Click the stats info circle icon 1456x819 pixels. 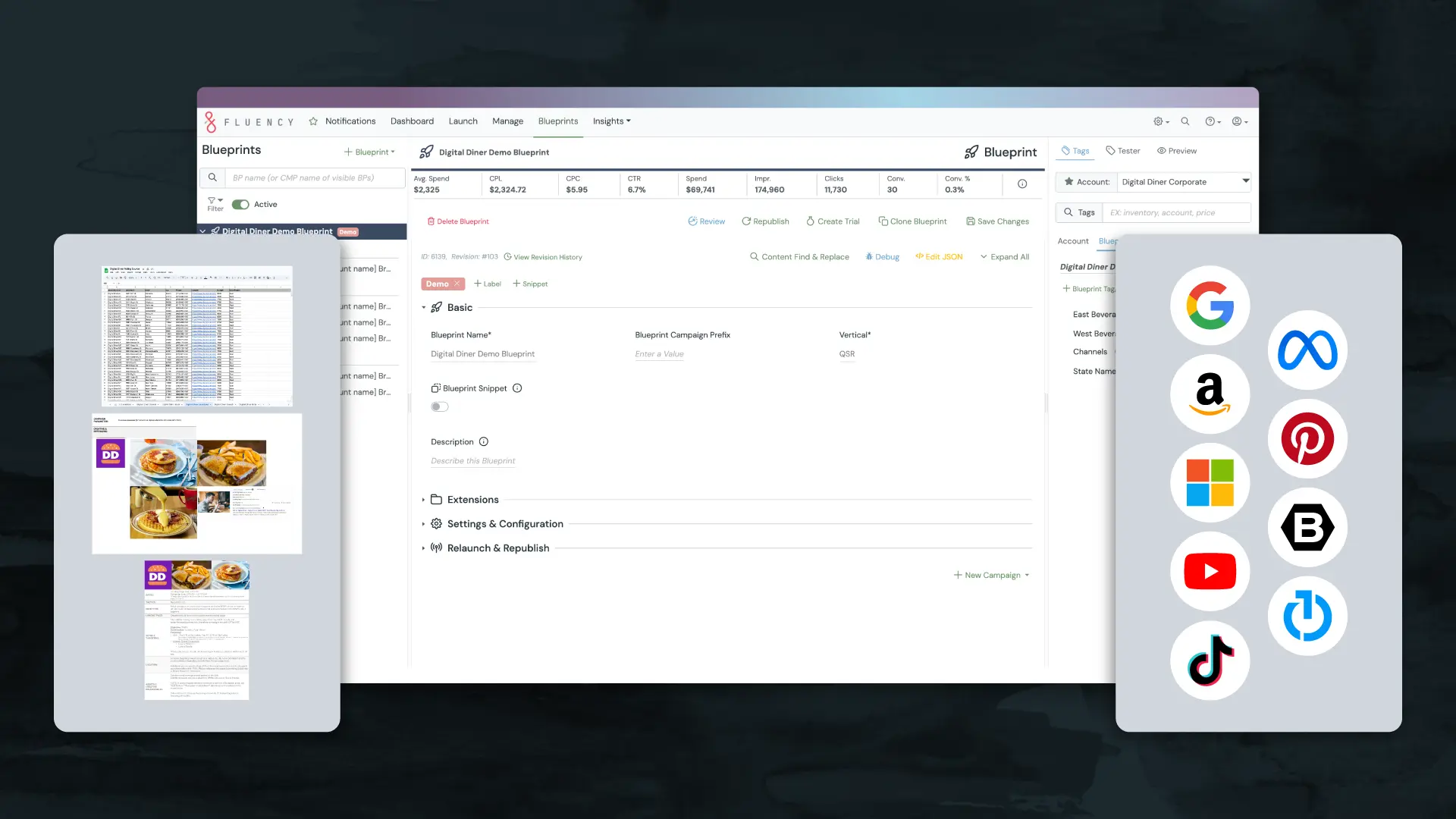click(1022, 184)
